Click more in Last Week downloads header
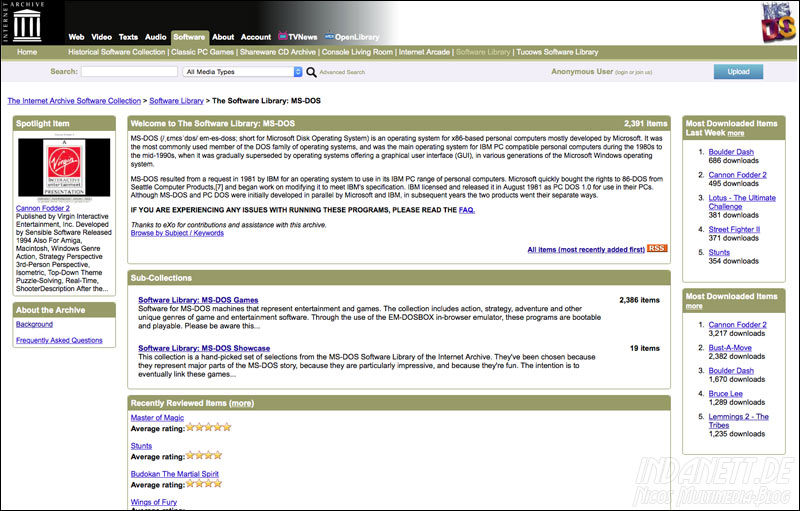Image resolution: width=800 pixels, height=511 pixels. 735,133
